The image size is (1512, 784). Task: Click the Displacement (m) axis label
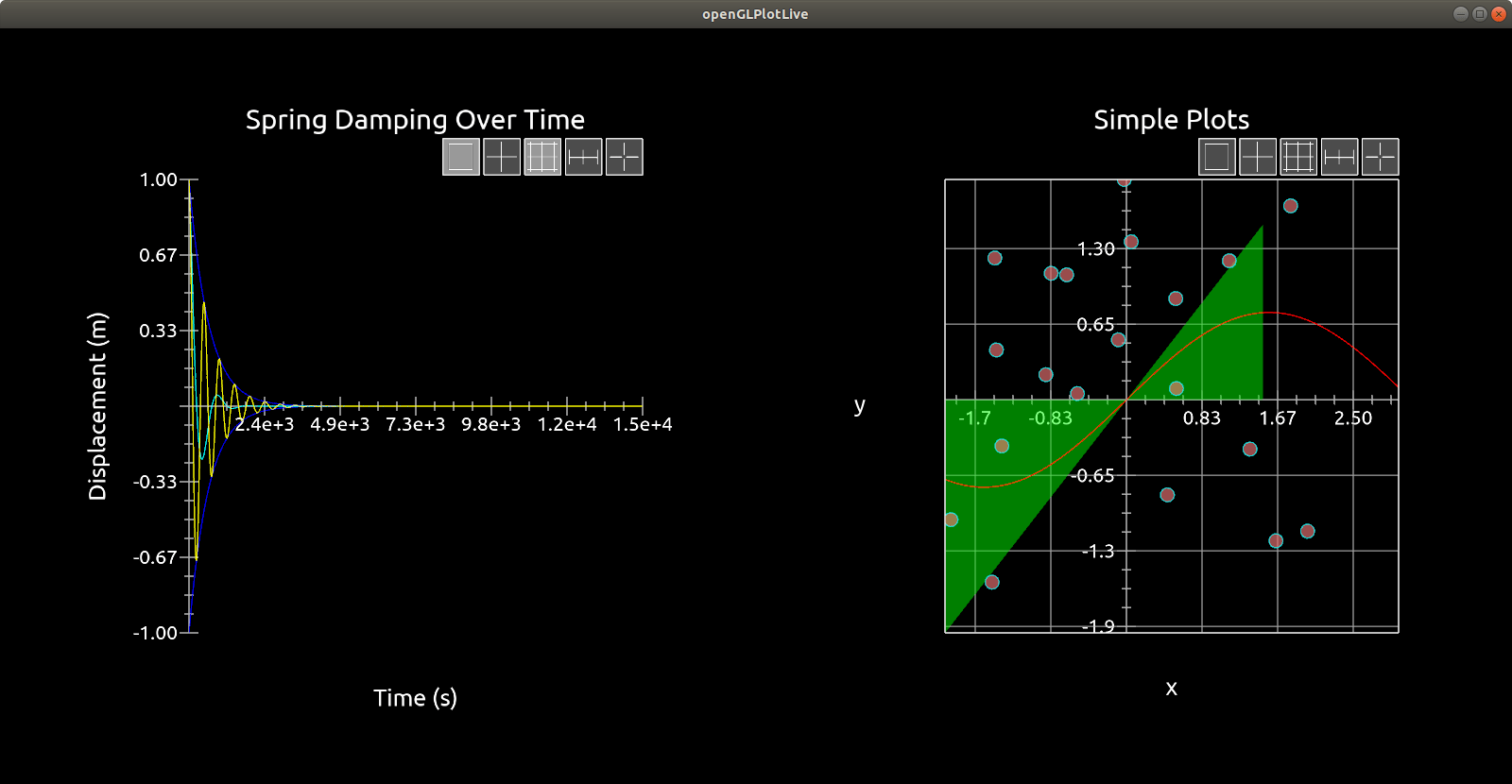coord(97,406)
